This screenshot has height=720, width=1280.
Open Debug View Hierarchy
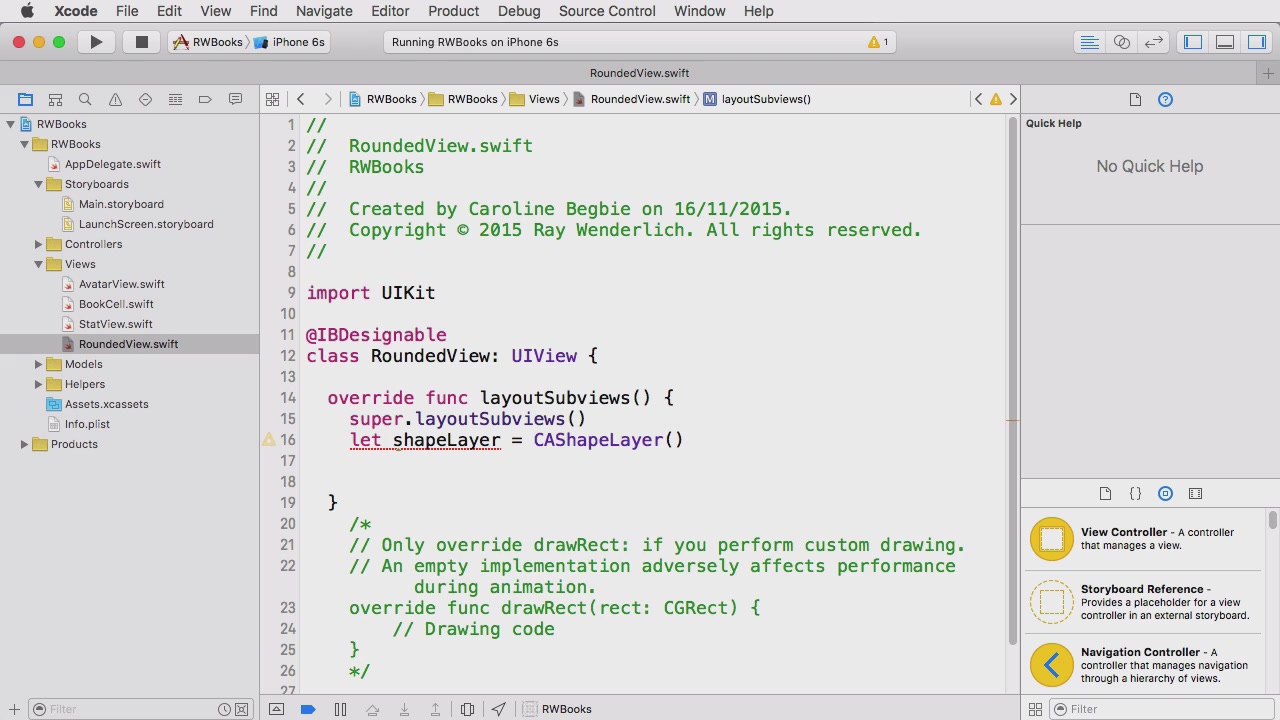point(467,709)
